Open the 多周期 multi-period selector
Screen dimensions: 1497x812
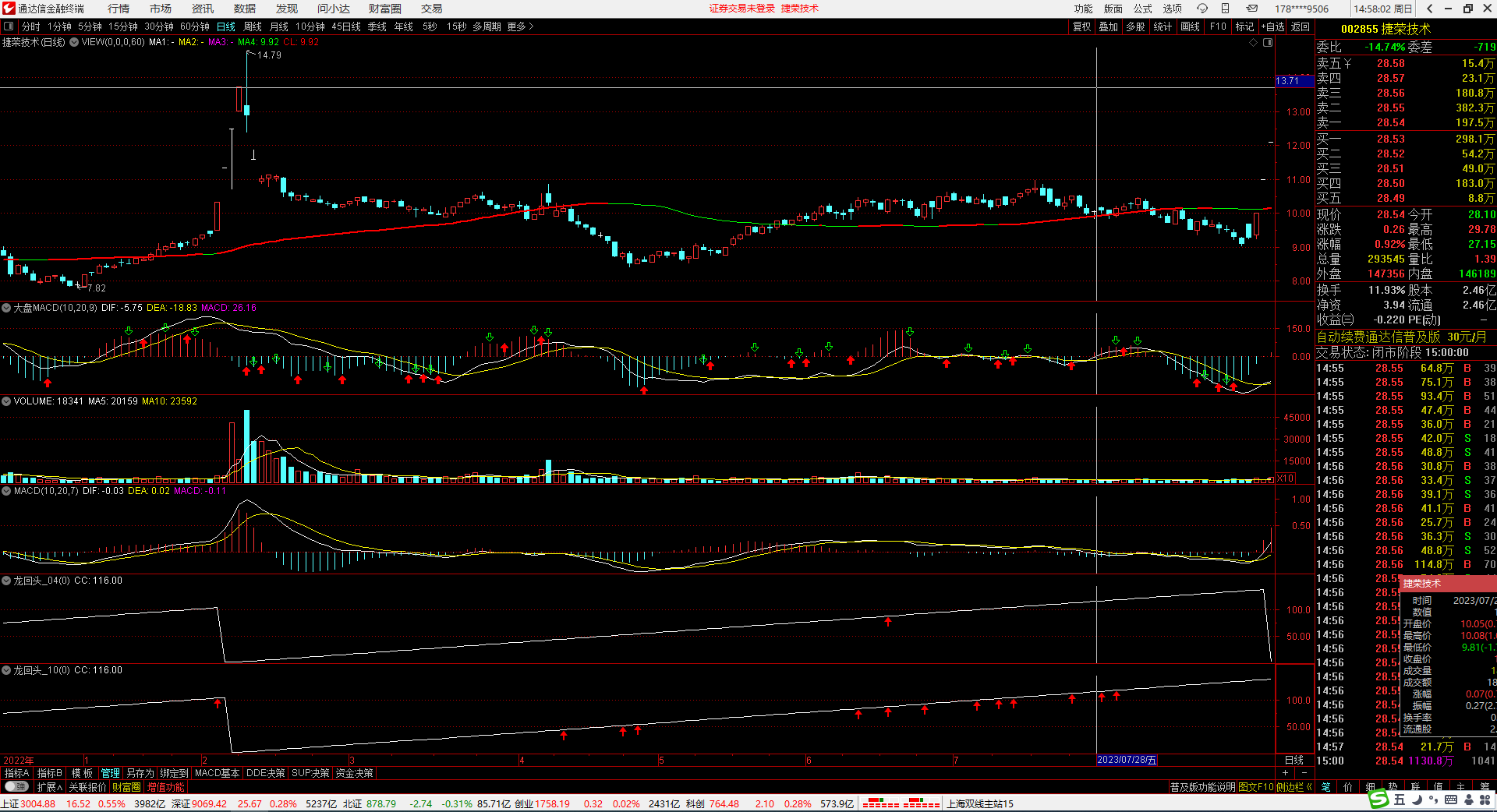coord(487,26)
